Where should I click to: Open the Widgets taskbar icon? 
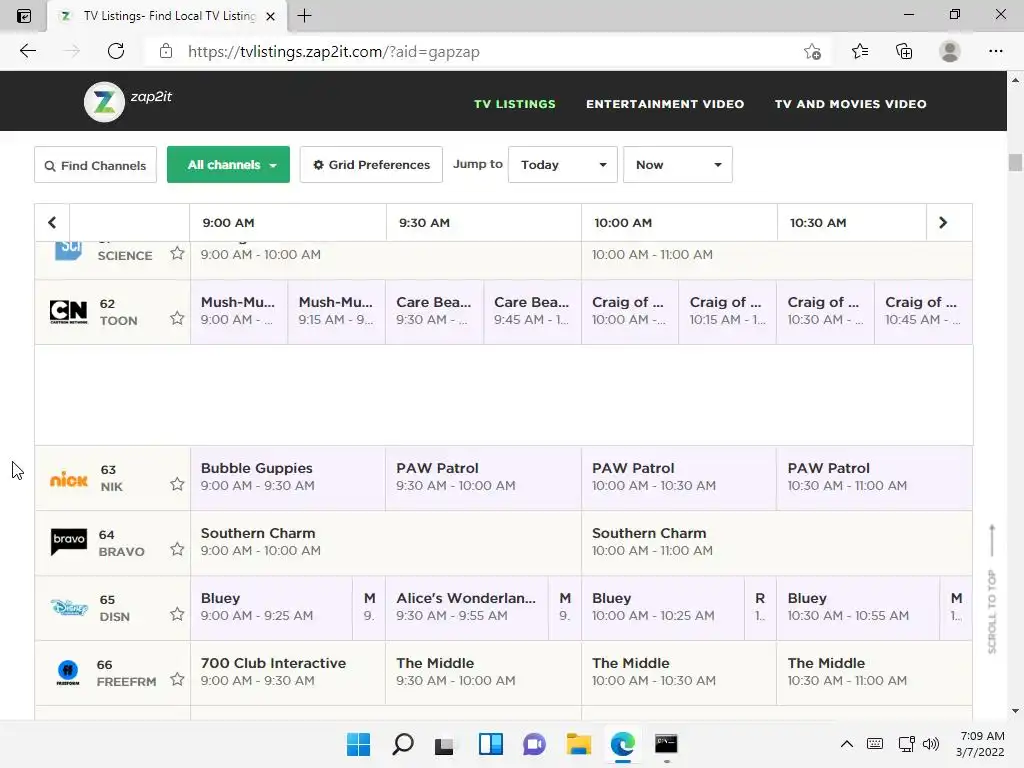(490, 744)
